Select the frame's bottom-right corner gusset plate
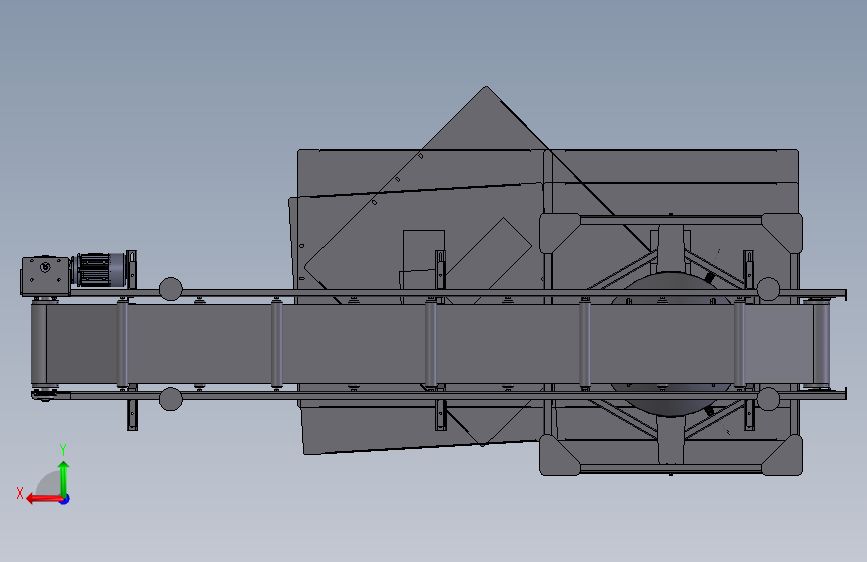This screenshot has height=562, width=867. coord(785,456)
